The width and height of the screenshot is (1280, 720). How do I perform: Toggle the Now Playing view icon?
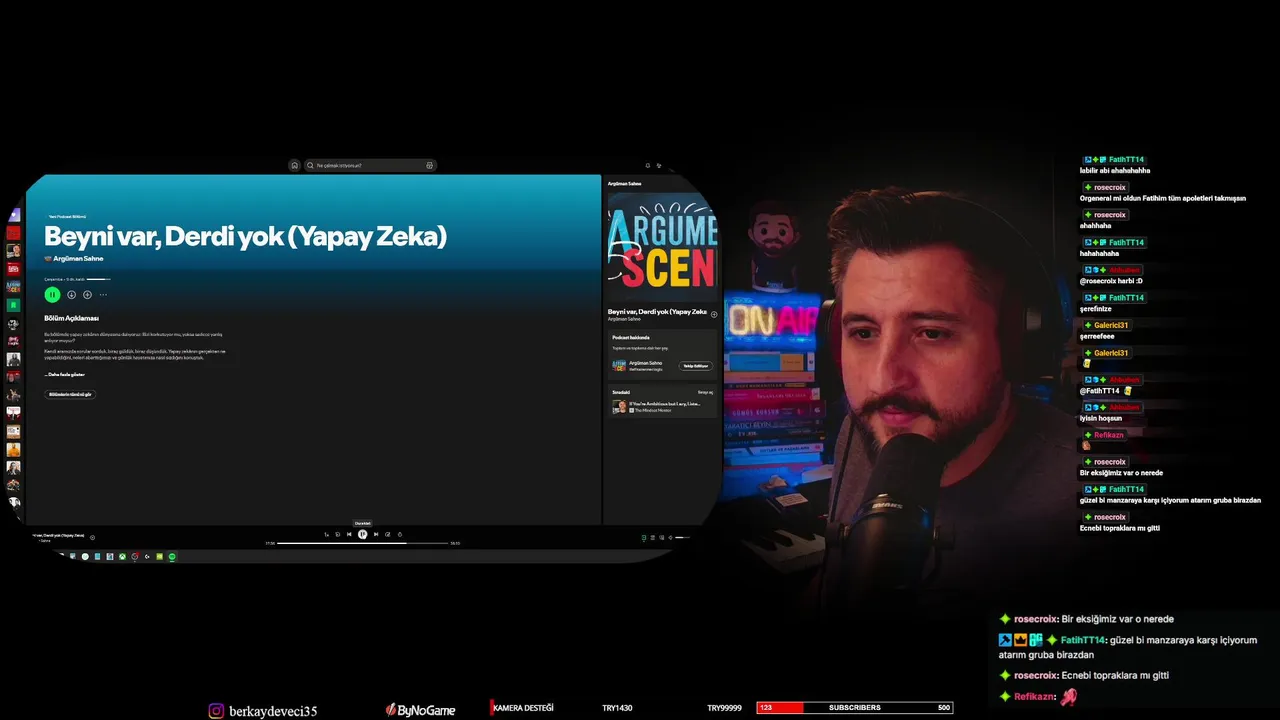[643, 537]
